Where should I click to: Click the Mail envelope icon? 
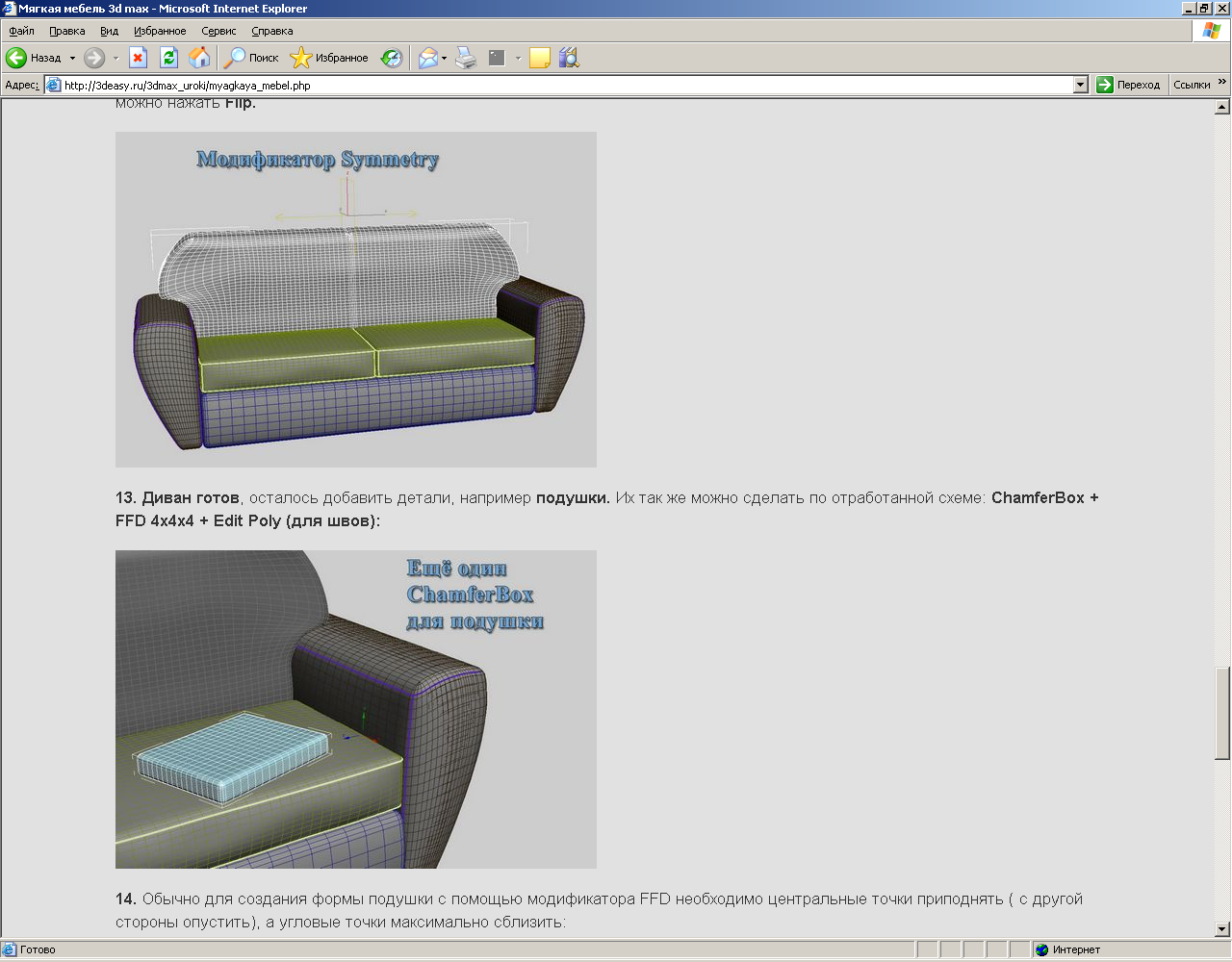[x=427, y=58]
